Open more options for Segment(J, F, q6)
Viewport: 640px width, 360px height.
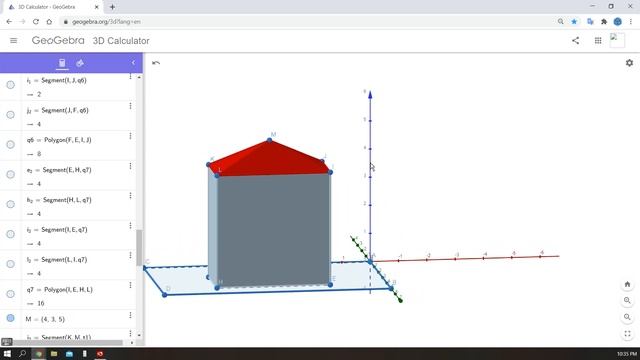coord(130,106)
